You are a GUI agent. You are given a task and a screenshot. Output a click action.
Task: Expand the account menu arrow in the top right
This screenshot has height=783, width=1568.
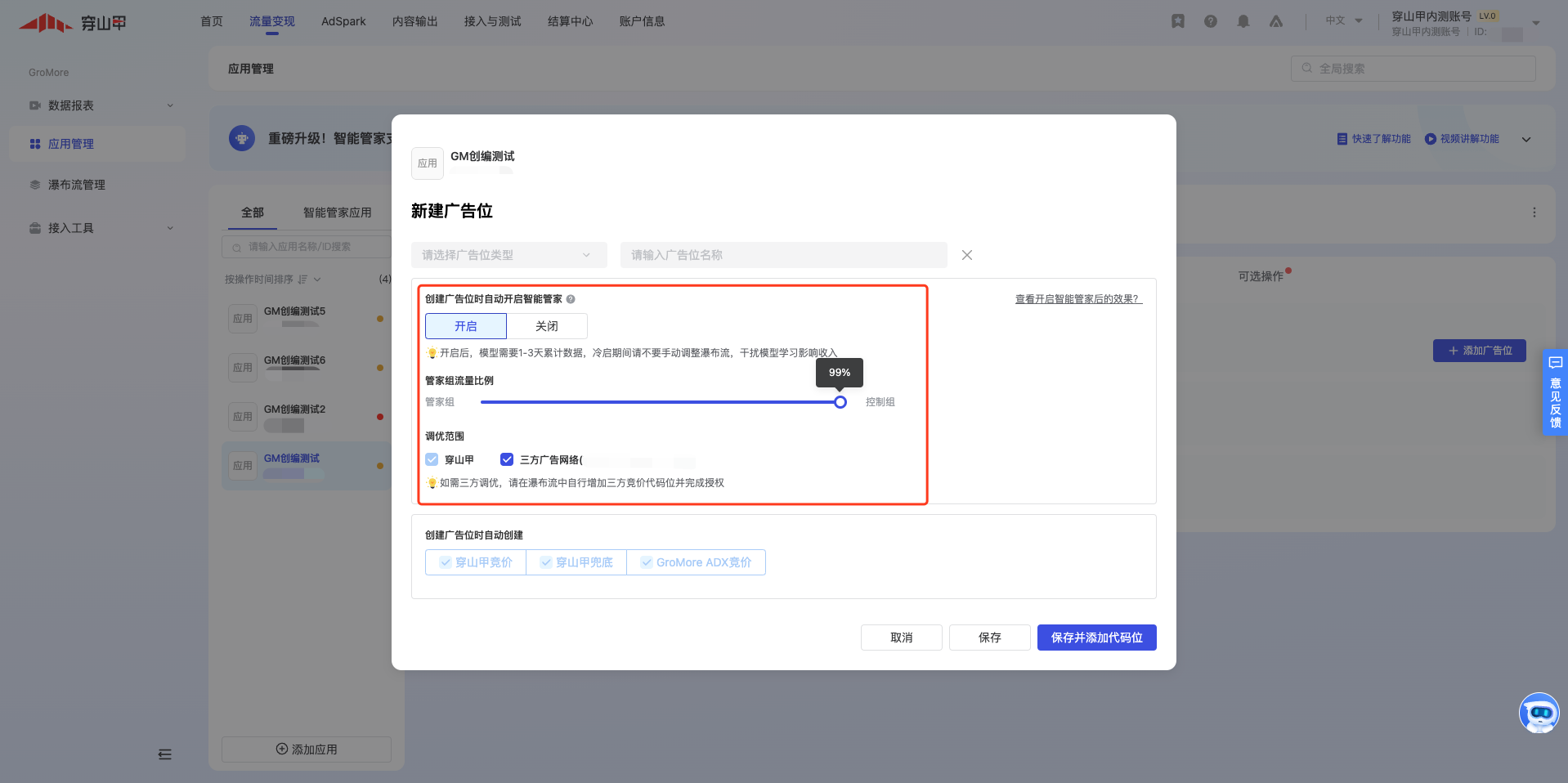coord(1536,23)
